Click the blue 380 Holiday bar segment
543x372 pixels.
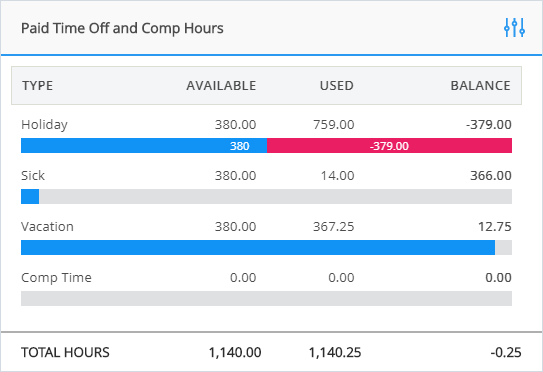(x=144, y=145)
